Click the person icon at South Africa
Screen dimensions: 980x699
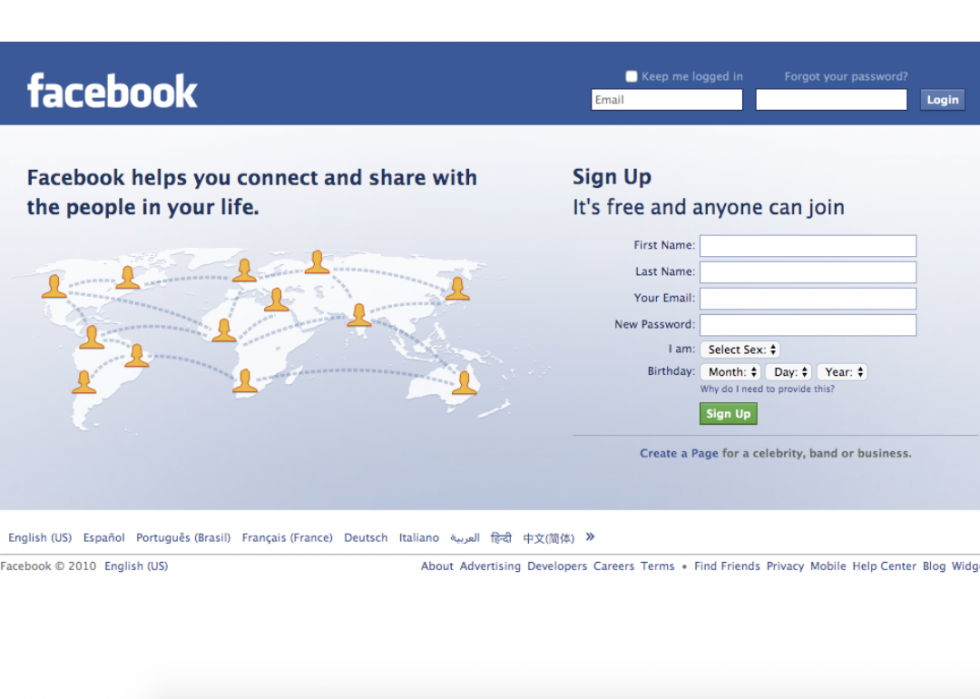click(x=245, y=381)
